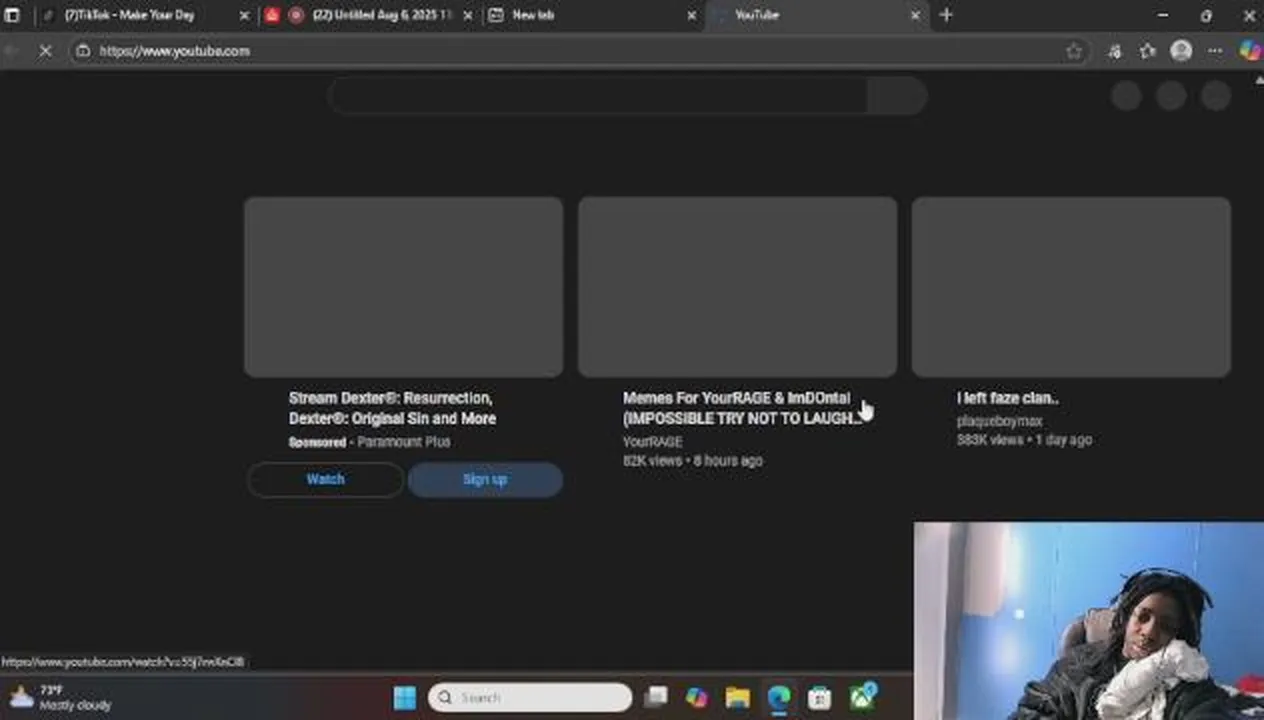Close the TikTok - Make Your Day tab
The width and height of the screenshot is (1264, 720).
[x=245, y=16]
